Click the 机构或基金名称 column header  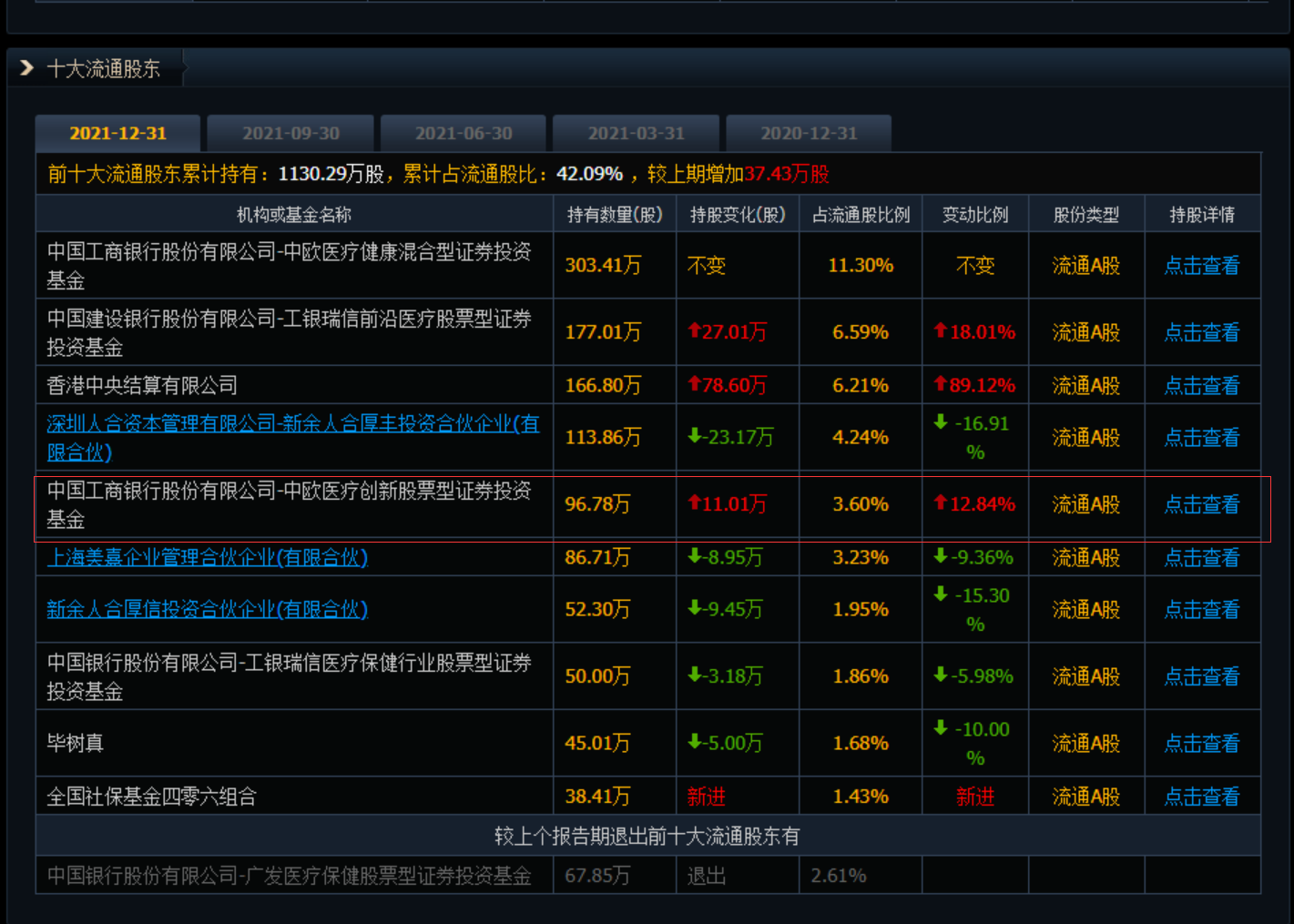[294, 215]
